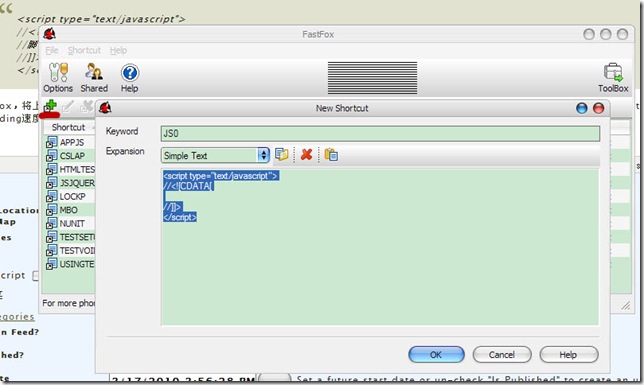Click the greyed pencil edit-shortcut icon
The height and width of the screenshot is (385, 644).
tap(68, 106)
